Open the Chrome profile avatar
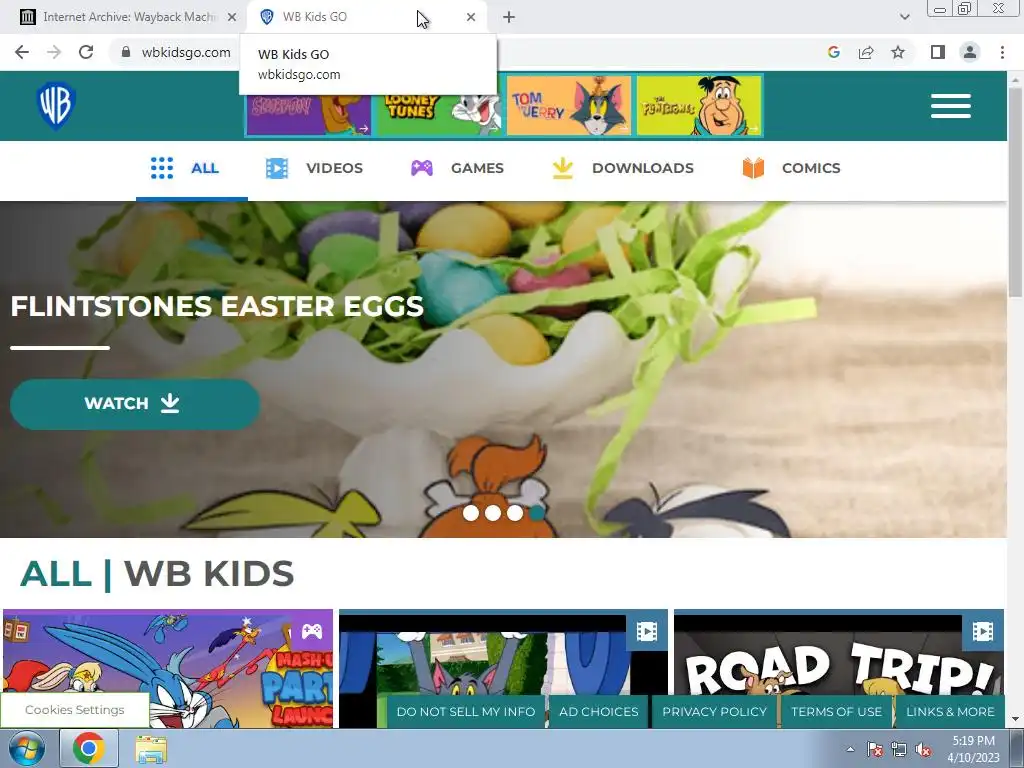1024x768 pixels. (970, 52)
